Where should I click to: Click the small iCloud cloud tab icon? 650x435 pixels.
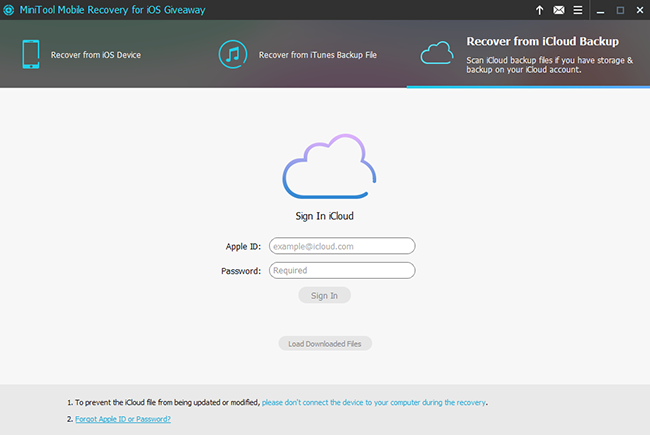(x=437, y=53)
